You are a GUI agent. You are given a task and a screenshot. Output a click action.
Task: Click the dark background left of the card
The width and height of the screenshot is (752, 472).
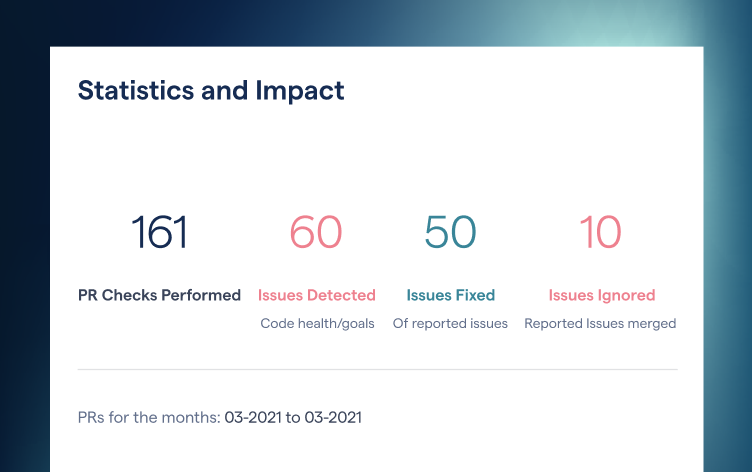point(24,250)
